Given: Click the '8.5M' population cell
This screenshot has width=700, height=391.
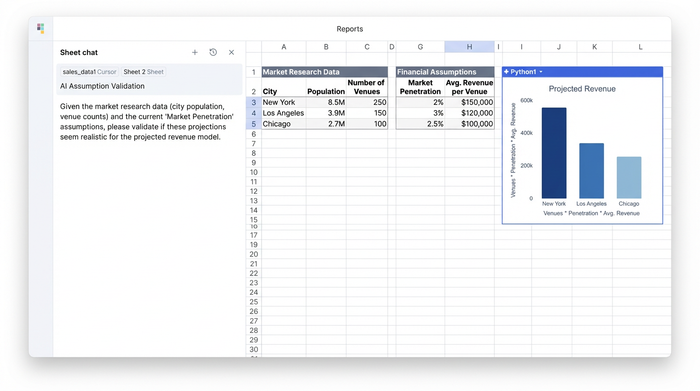Looking at the screenshot, I should point(326,102).
